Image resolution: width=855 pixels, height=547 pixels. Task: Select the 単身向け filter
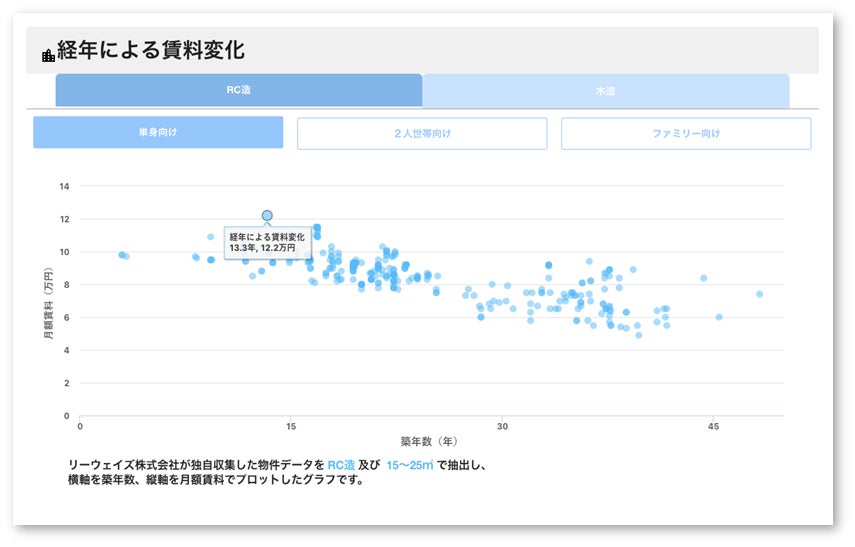click(x=158, y=133)
